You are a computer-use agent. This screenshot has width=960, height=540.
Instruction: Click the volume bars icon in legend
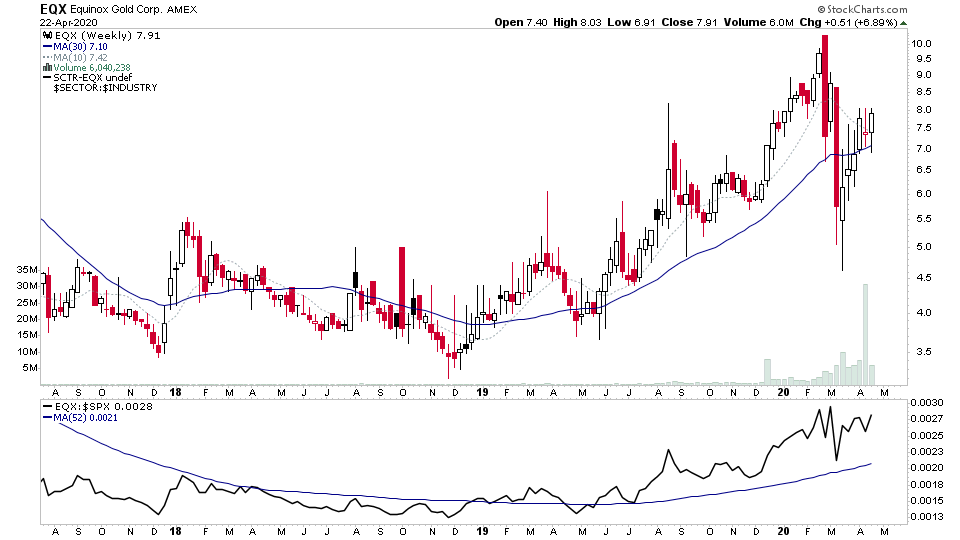point(47,67)
